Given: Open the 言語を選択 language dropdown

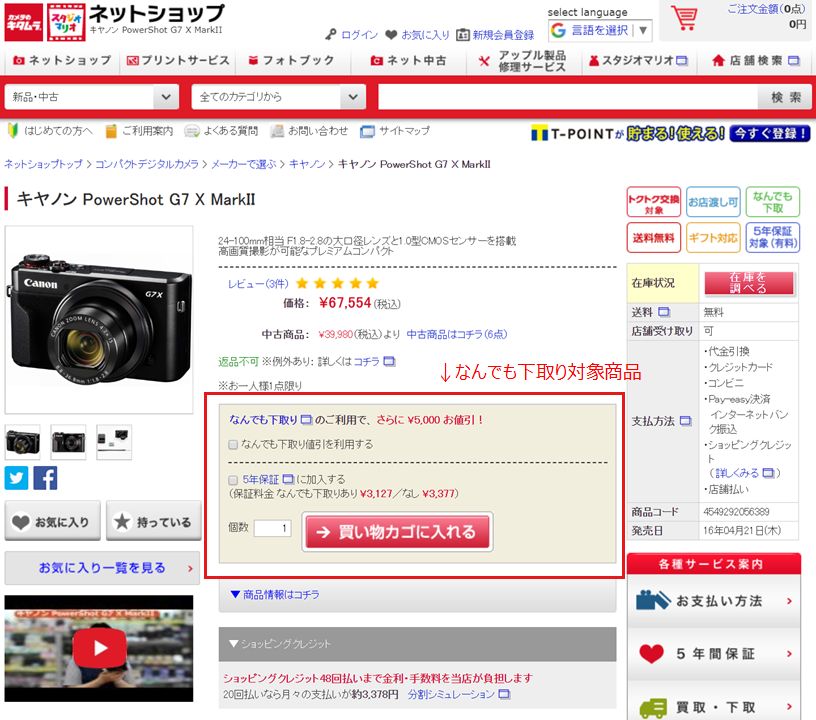Looking at the screenshot, I should click(x=600, y=30).
